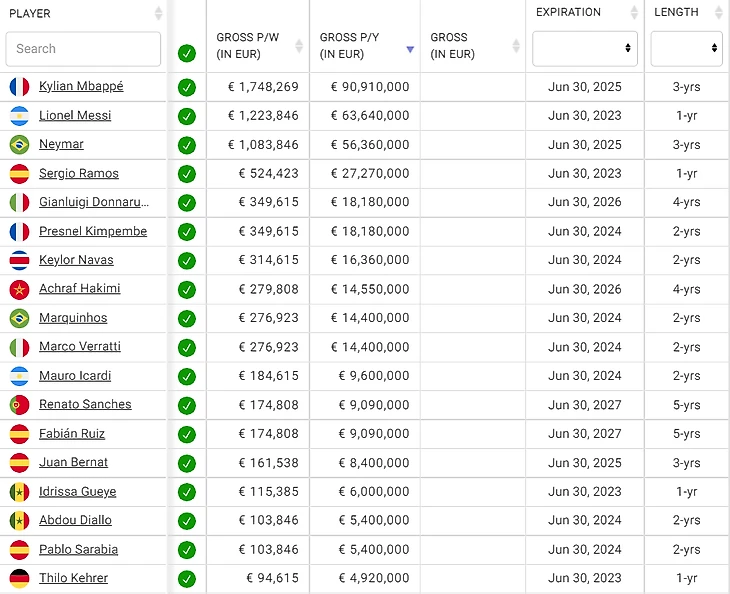Click the Senegal flag beside Idrissa Gueye
Viewport: 730px width, 594px height.
(19, 492)
